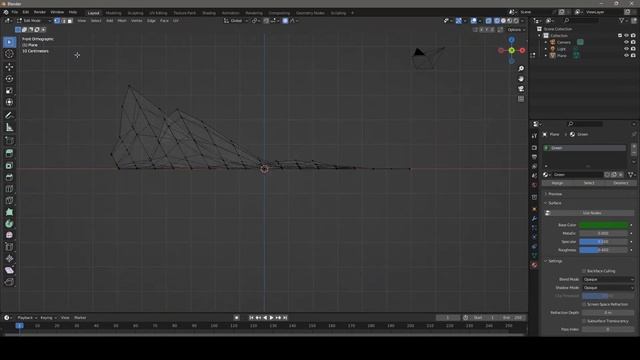The width and height of the screenshot is (640, 360).
Task: Choose the Rotate tool in toolbar
Action: [x=9, y=79]
